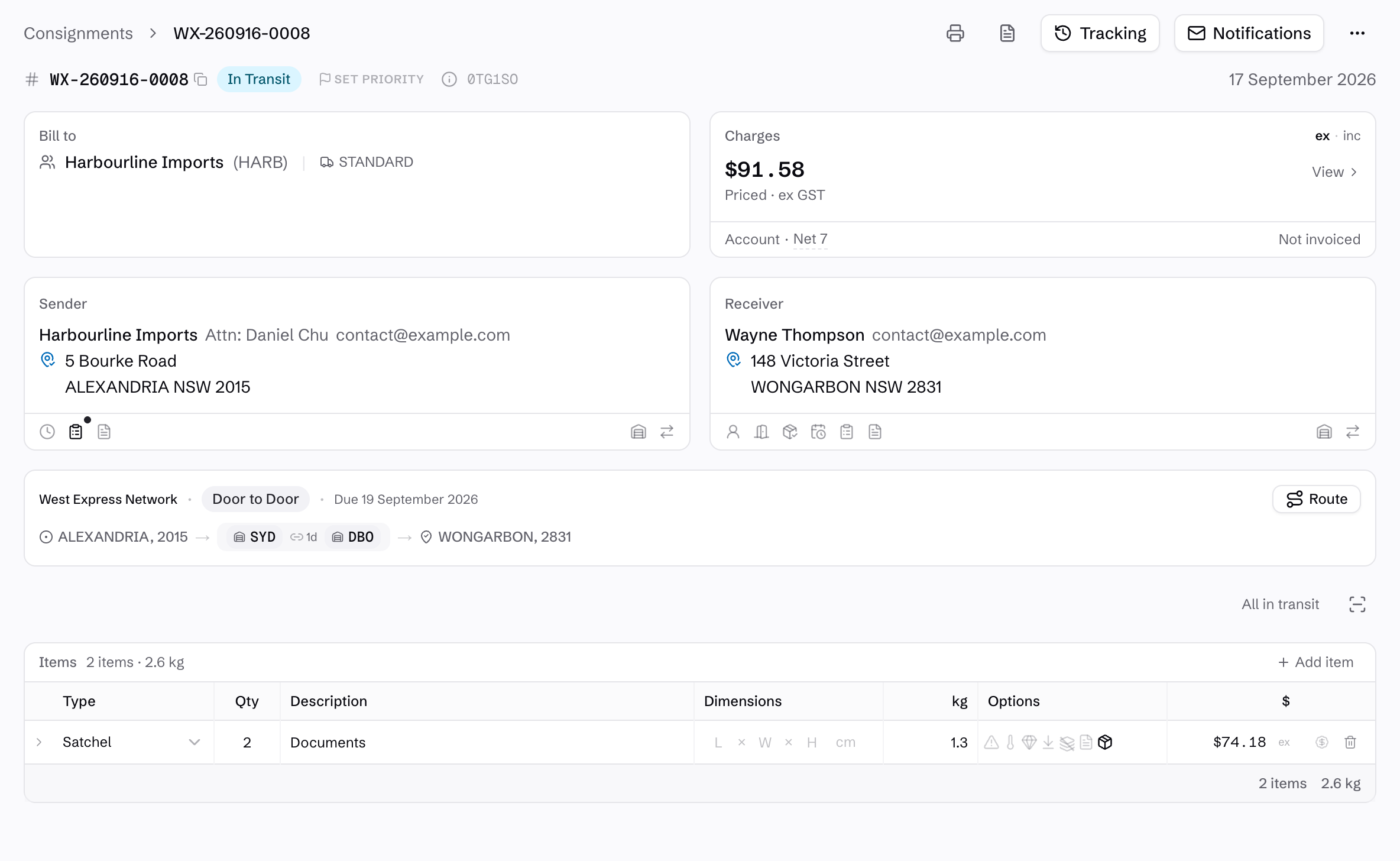Screen dimensions: 1400x861
Task: Expand the Satchel item row
Action: [x=39, y=742]
